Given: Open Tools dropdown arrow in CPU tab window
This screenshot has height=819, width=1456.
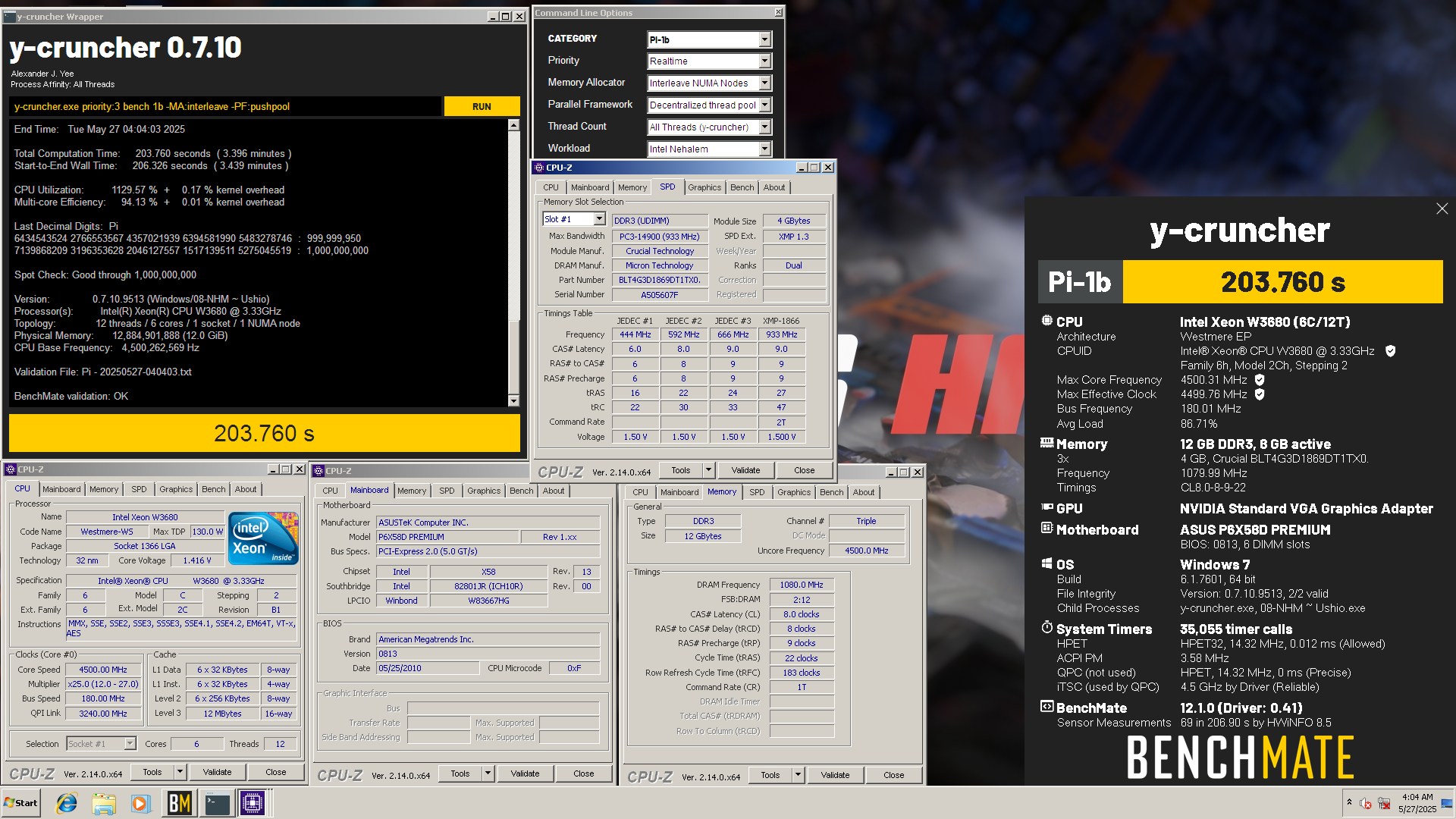Looking at the screenshot, I should [x=180, y=772].
